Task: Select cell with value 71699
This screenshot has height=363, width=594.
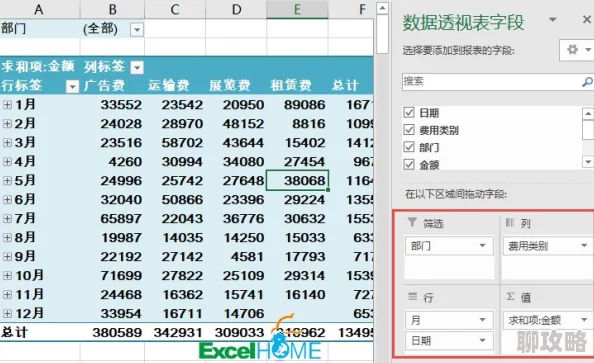Action: click(112, 275)
